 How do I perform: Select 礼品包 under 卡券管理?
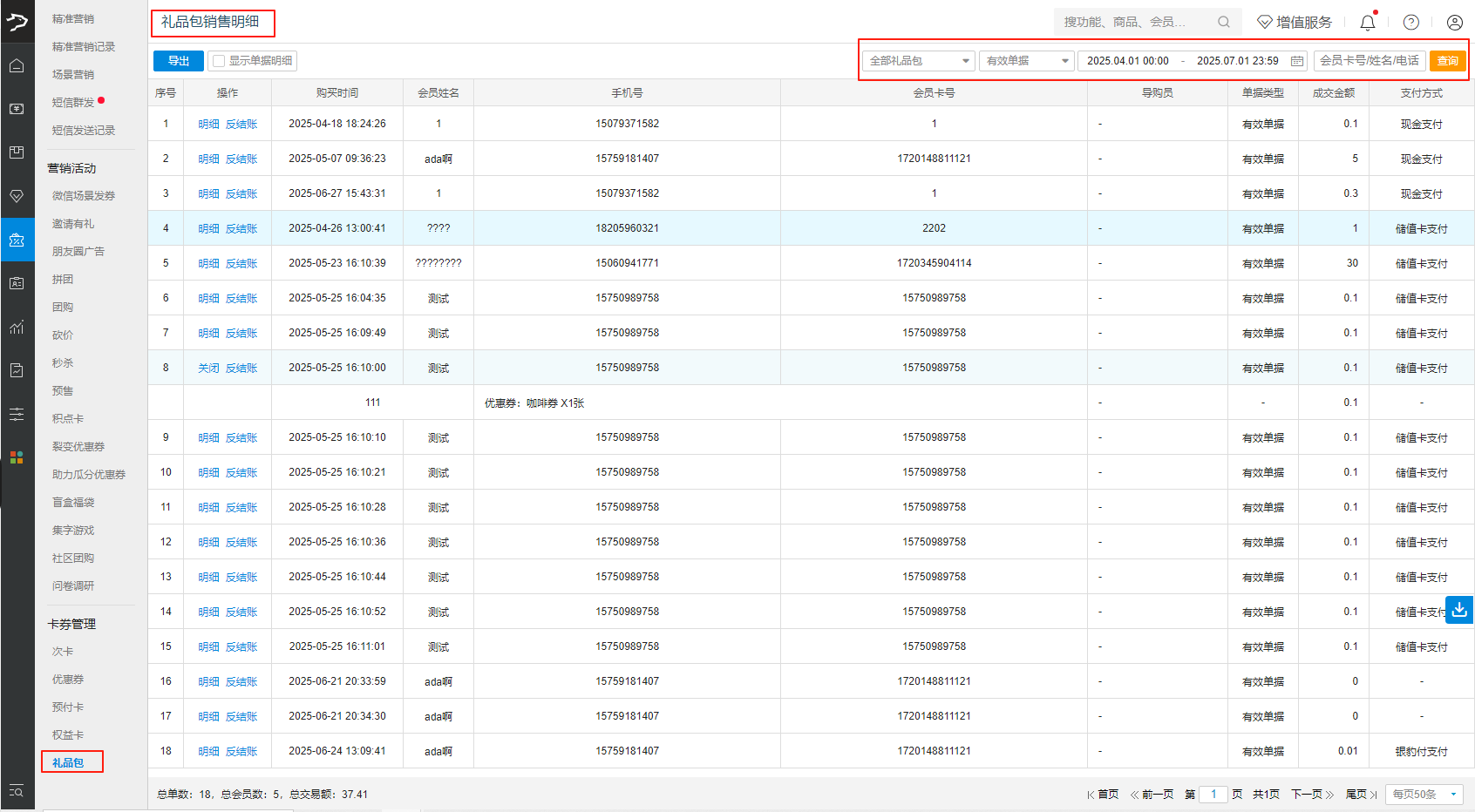(68, 763)
